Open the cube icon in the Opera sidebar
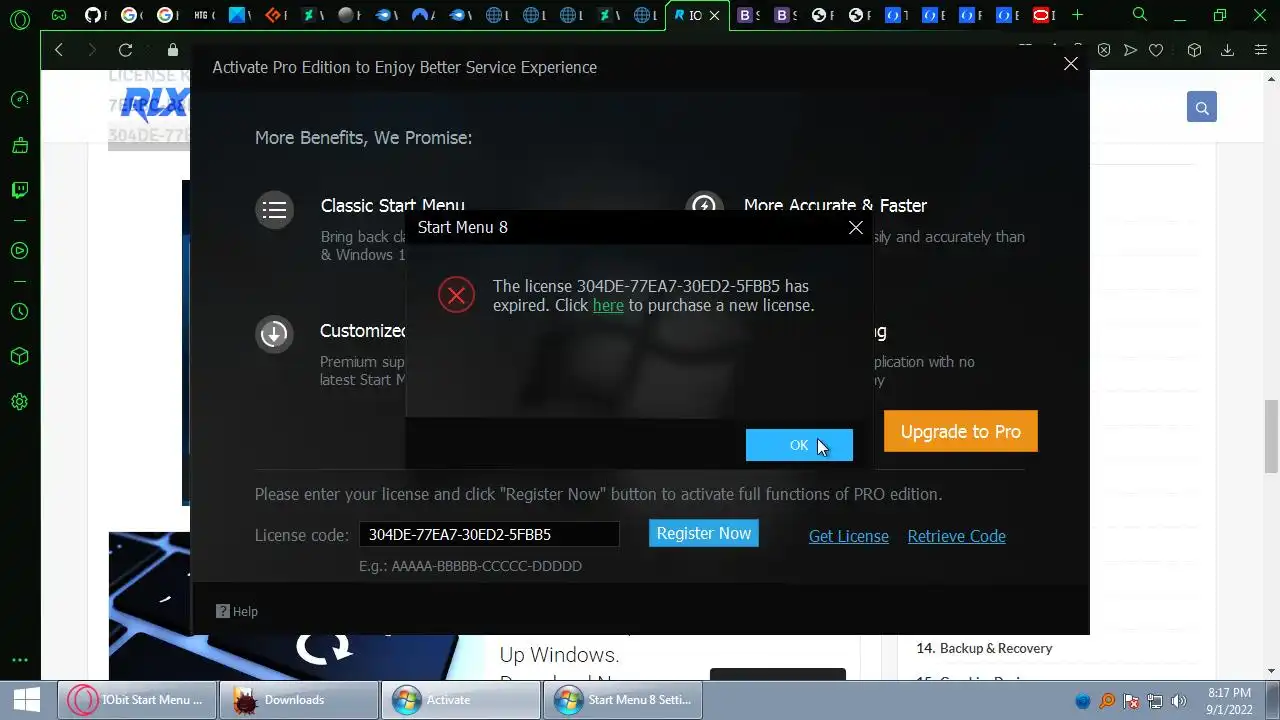Screen dimensions: 1280x720 tap(19, 357)
